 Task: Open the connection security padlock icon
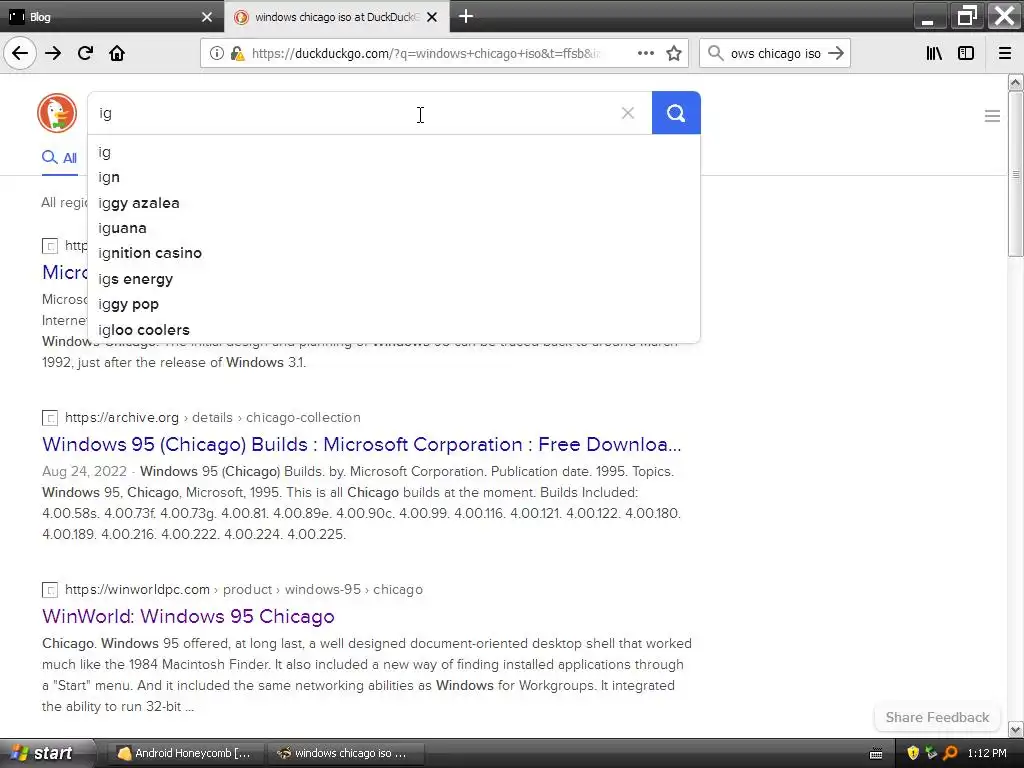(238, 54)
